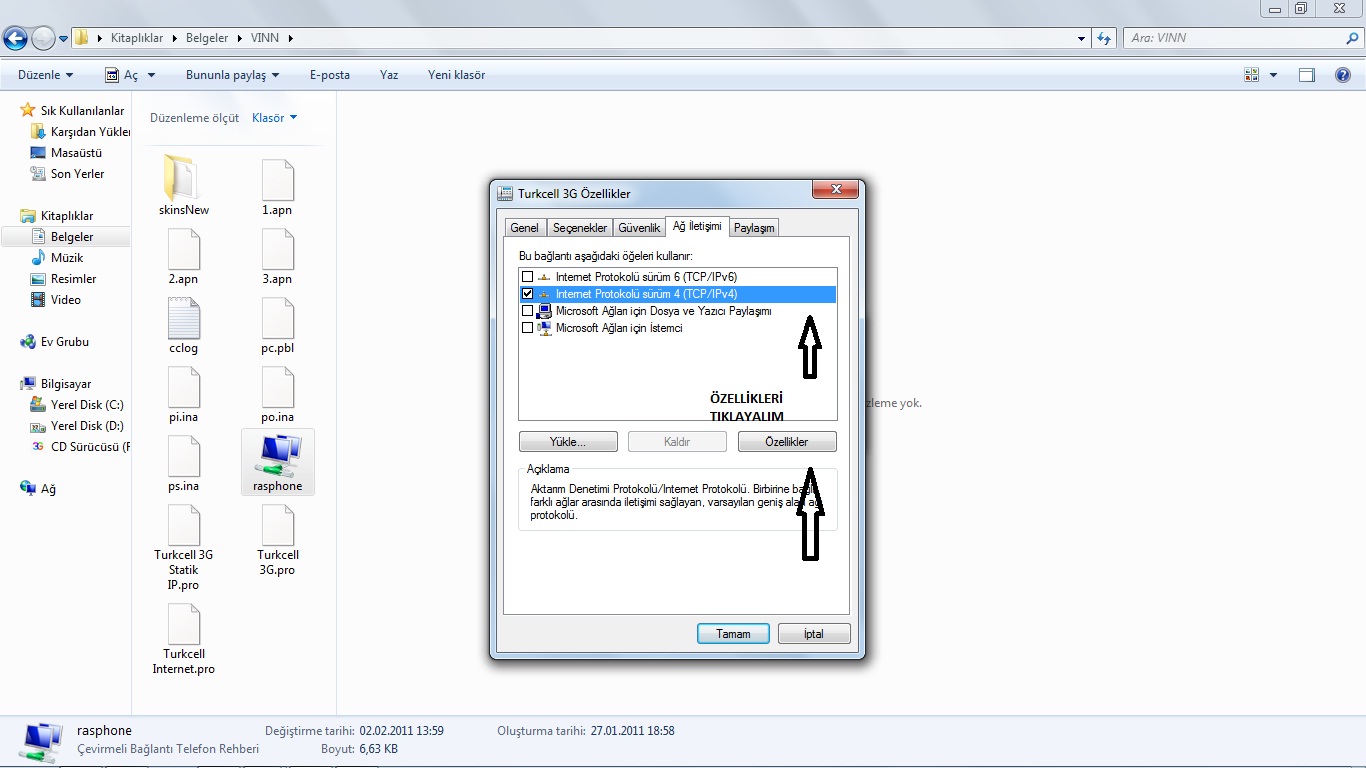
Task: Open the address bar history dropdown
Action: point(1082,38)
